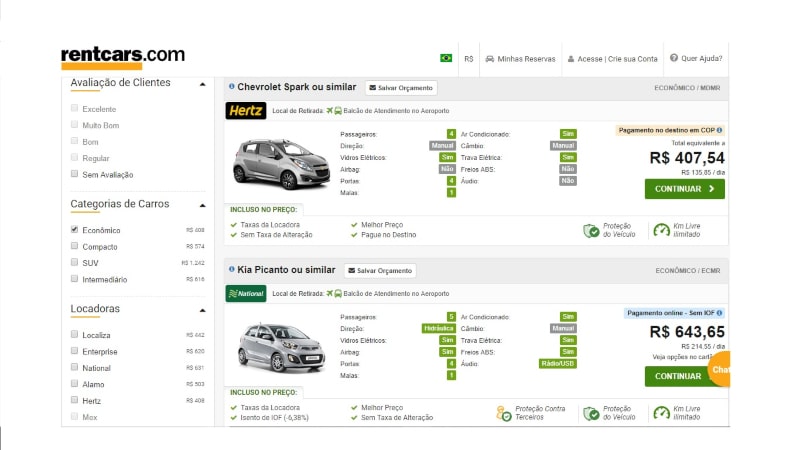
Task: Click the Hertz company logo
Action: [246, 110]
